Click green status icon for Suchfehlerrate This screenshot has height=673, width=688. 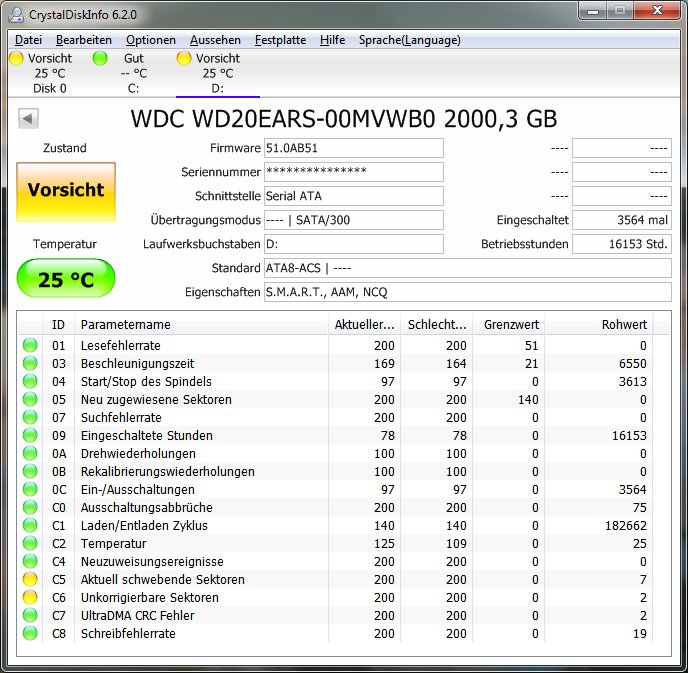coord(30,417)
